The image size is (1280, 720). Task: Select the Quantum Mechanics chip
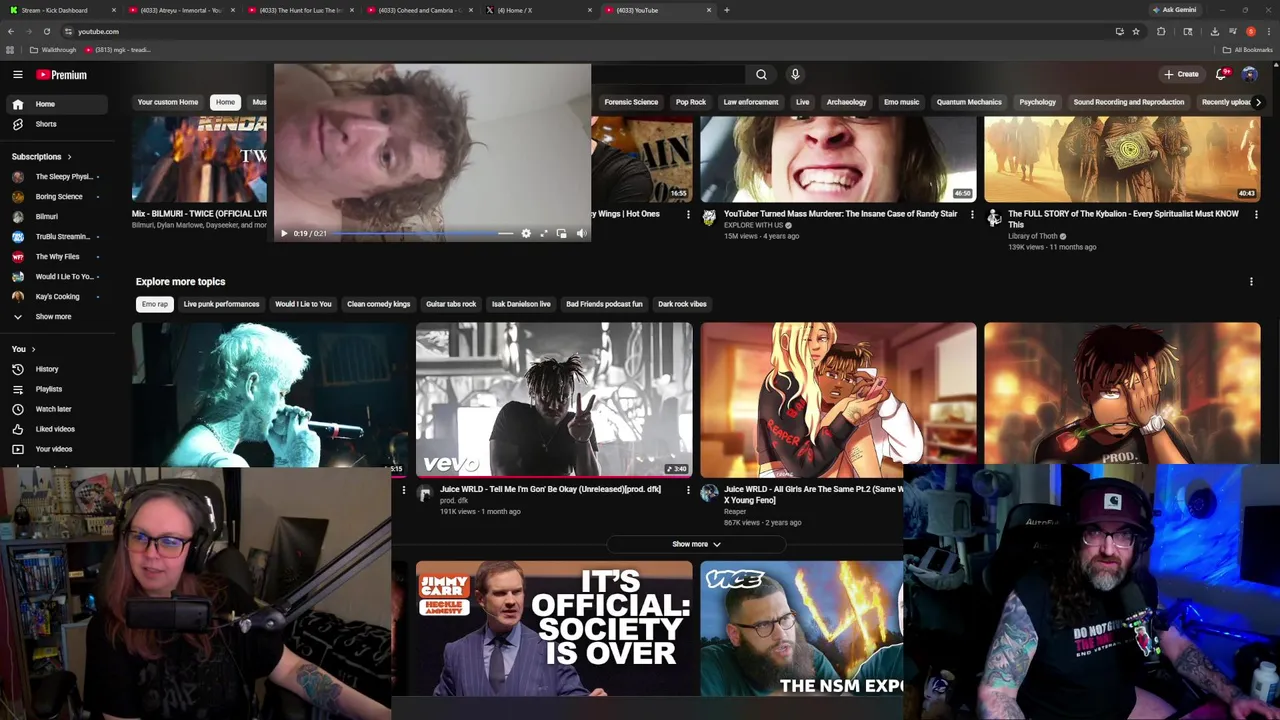coord(969,102)
